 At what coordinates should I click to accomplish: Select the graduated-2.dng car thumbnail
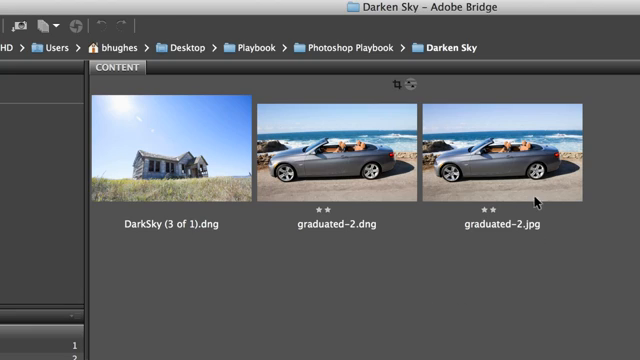[x=337, y=152]
